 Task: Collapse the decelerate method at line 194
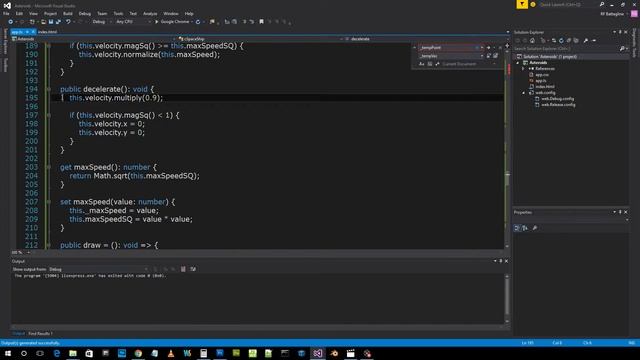tap(49, 89)
